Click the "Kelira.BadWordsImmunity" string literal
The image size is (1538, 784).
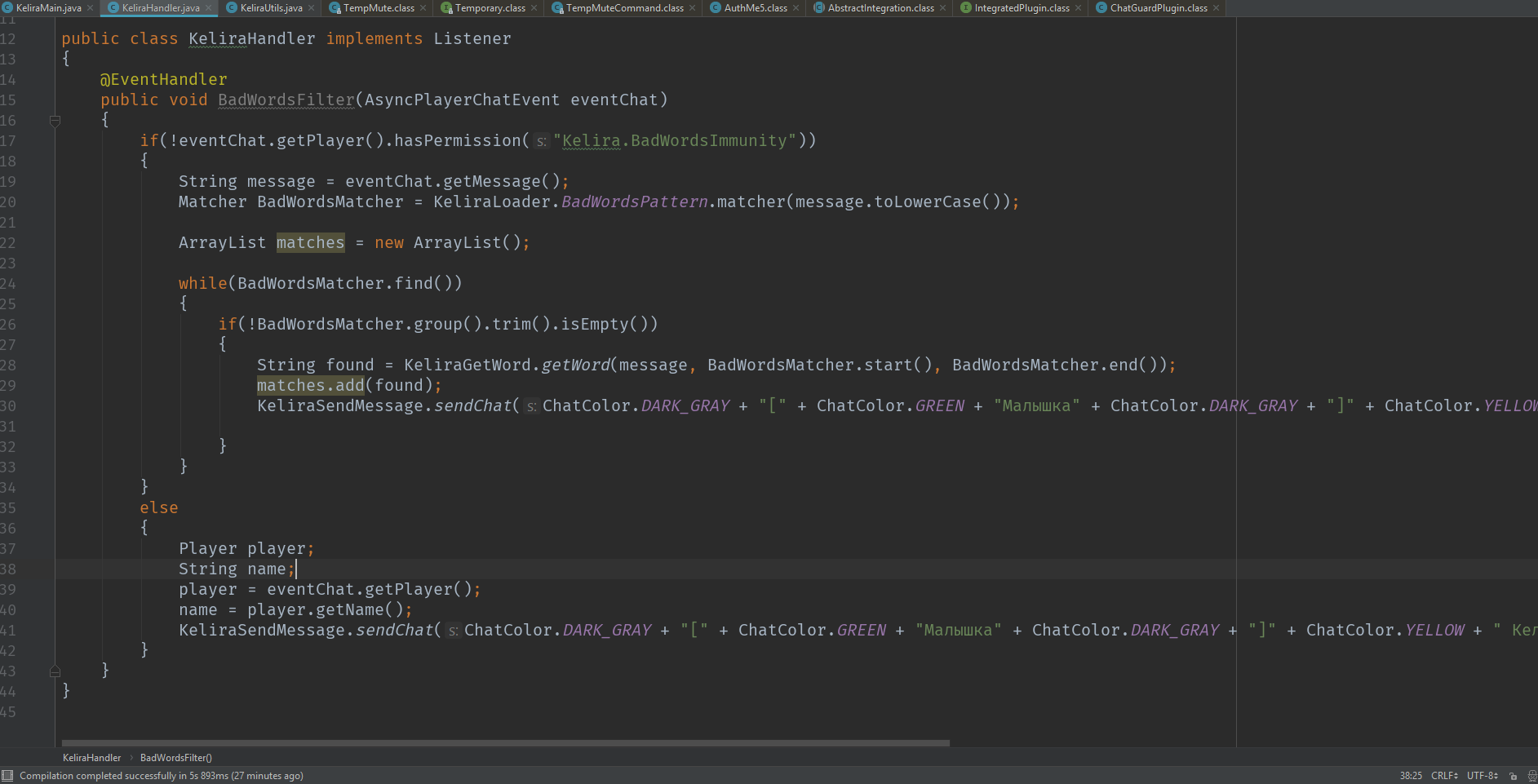(x=675, y=140)
